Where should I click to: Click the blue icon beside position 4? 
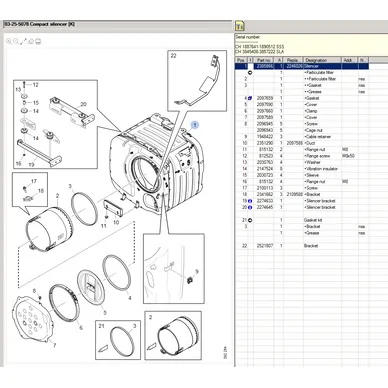point(250,98)
